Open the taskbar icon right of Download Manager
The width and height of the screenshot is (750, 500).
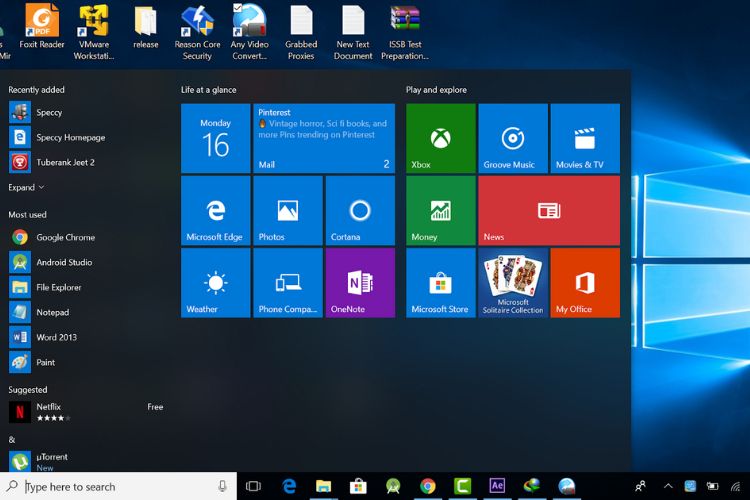click(567, 486)
